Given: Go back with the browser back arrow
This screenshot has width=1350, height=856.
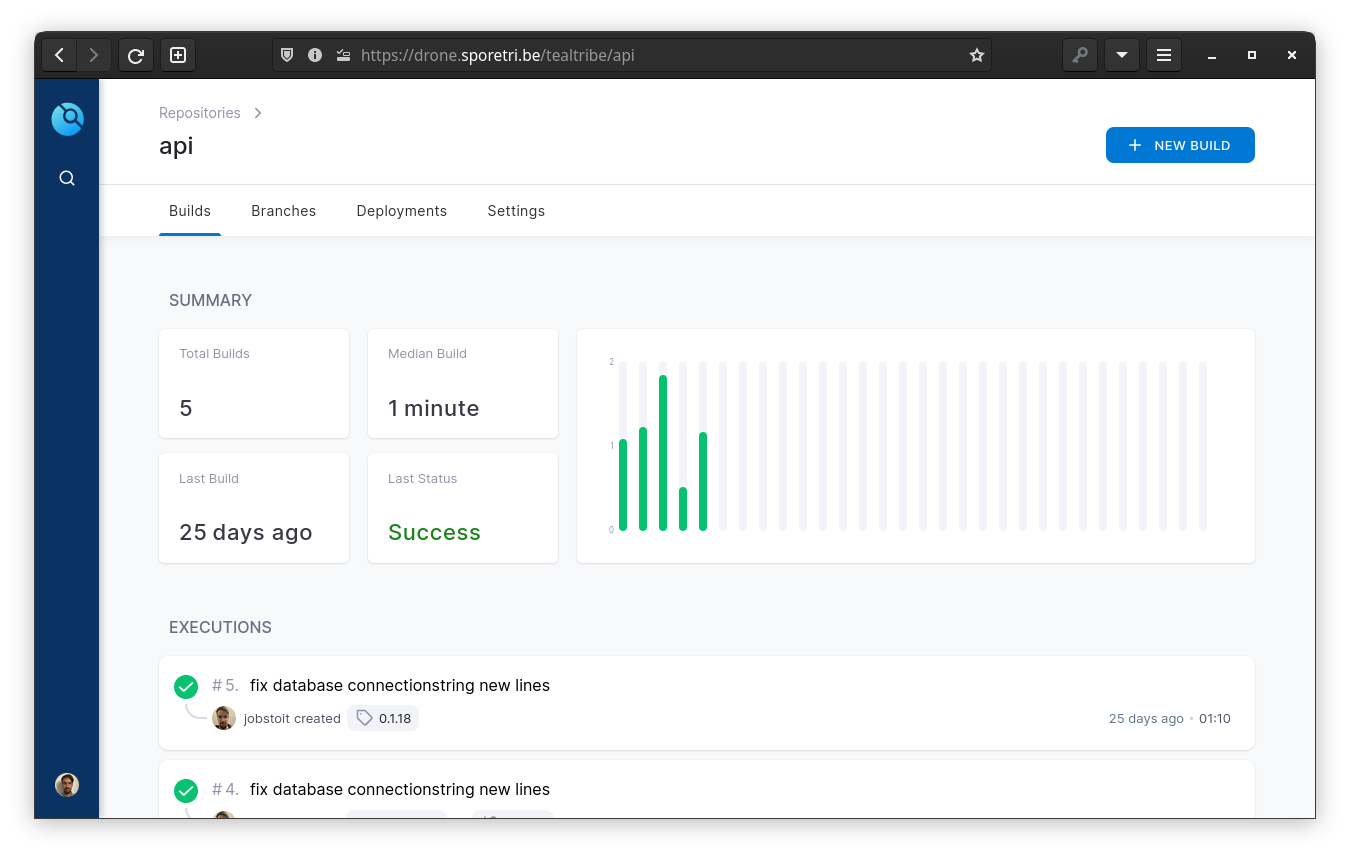Looking at the screenshot, I should point(59,55).
